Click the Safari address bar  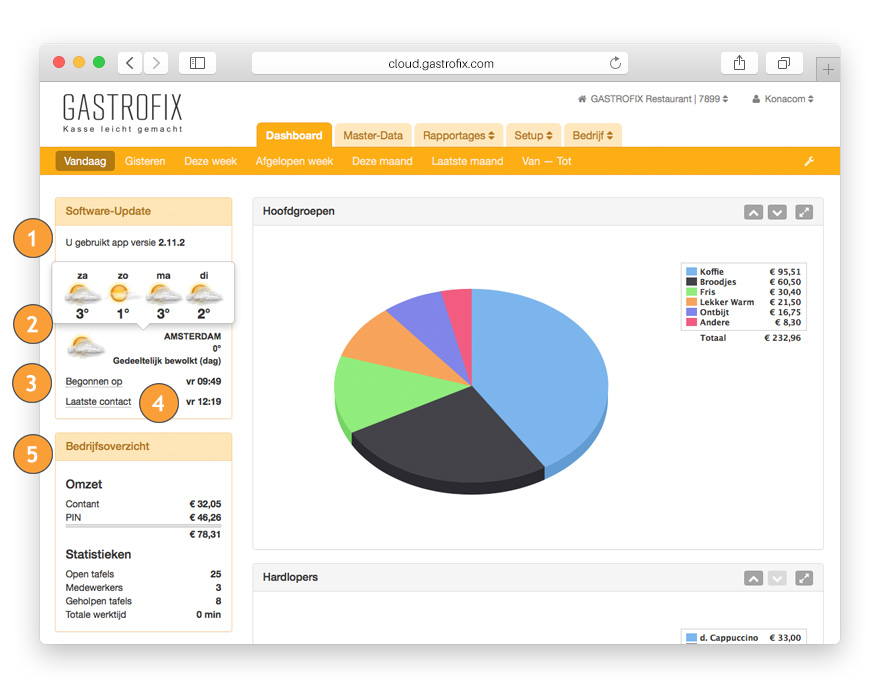coord(440,63)
